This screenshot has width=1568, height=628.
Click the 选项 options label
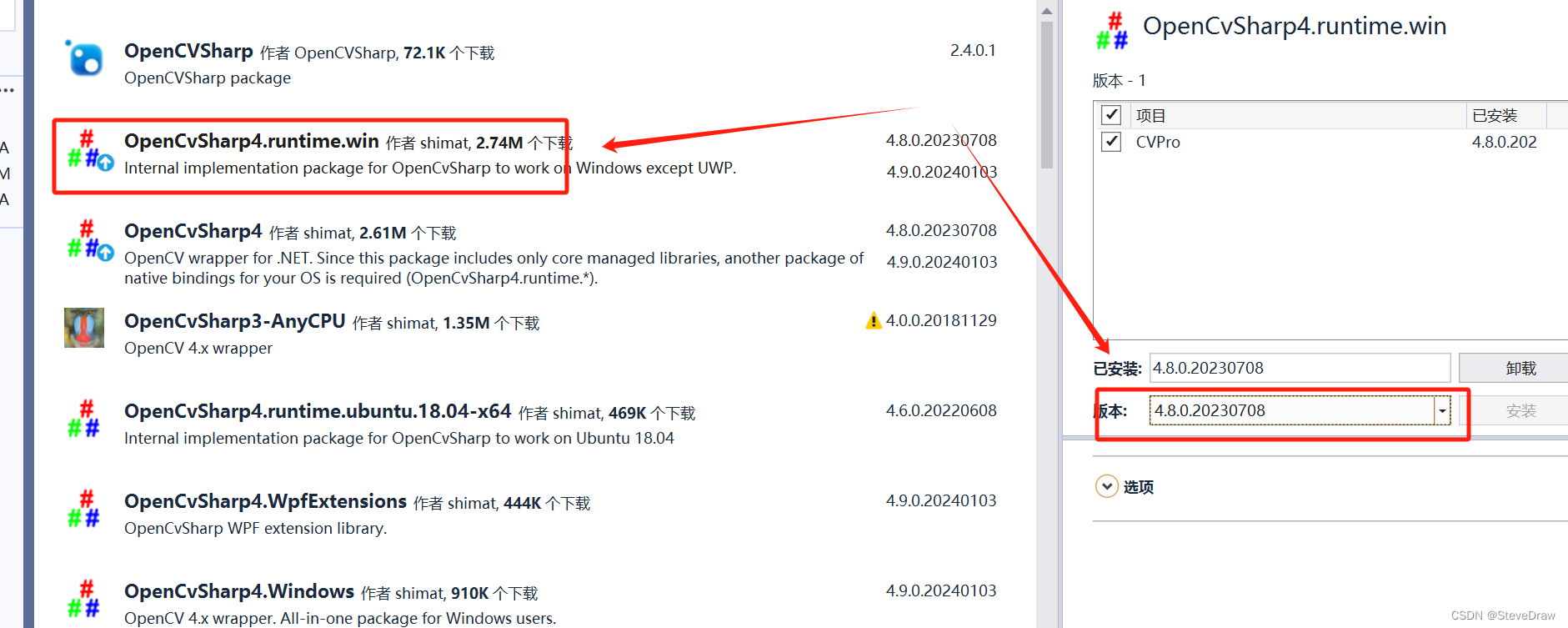pyautogui.click(x=1139, y=487)
